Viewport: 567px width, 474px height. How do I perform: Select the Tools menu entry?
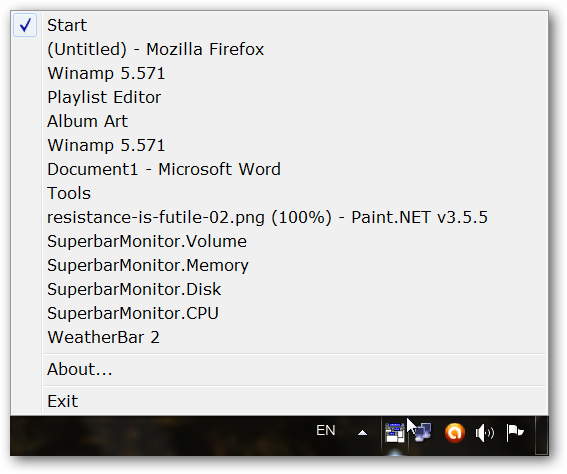pyautogui.click(x=279, y=193)
